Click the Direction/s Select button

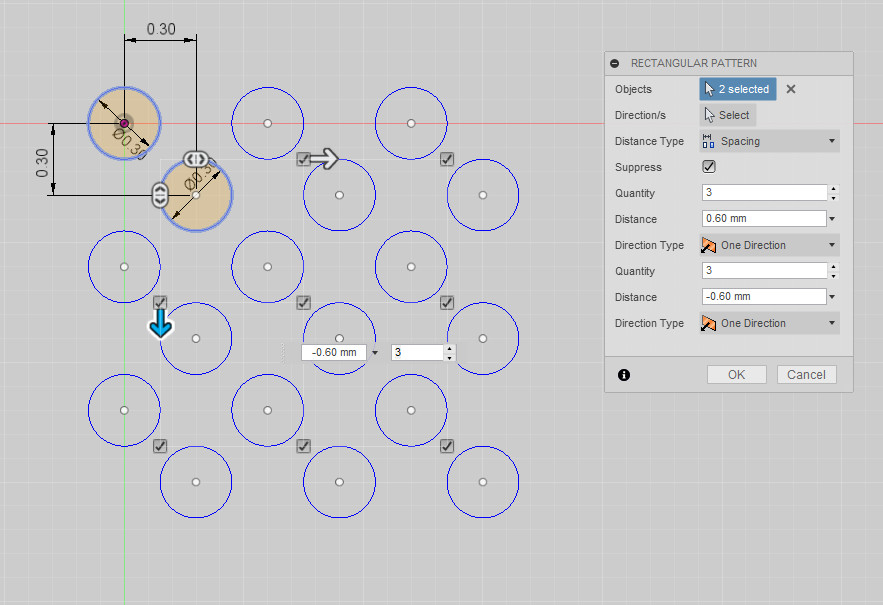728,115
